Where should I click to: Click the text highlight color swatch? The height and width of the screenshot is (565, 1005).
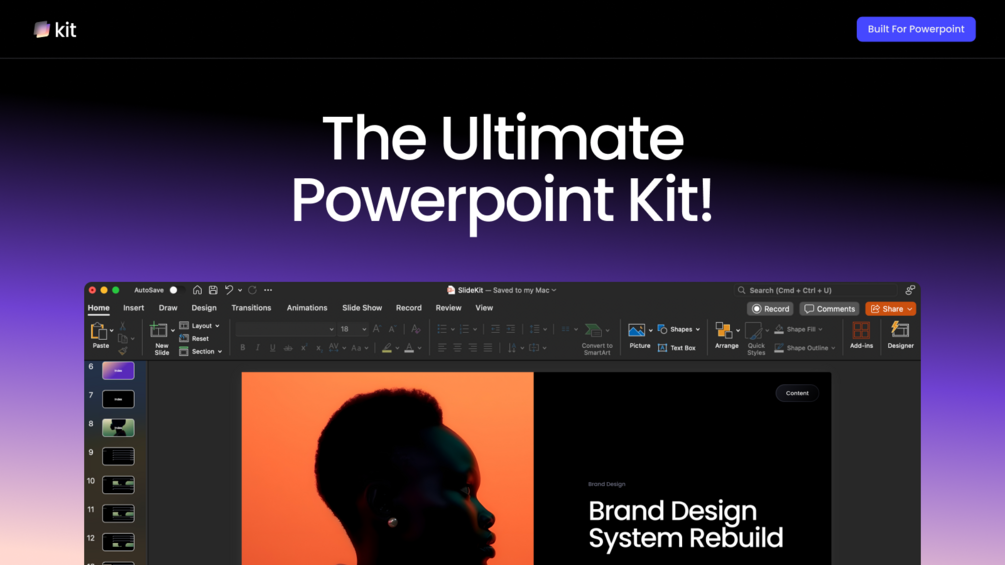[x=386, y=348]
